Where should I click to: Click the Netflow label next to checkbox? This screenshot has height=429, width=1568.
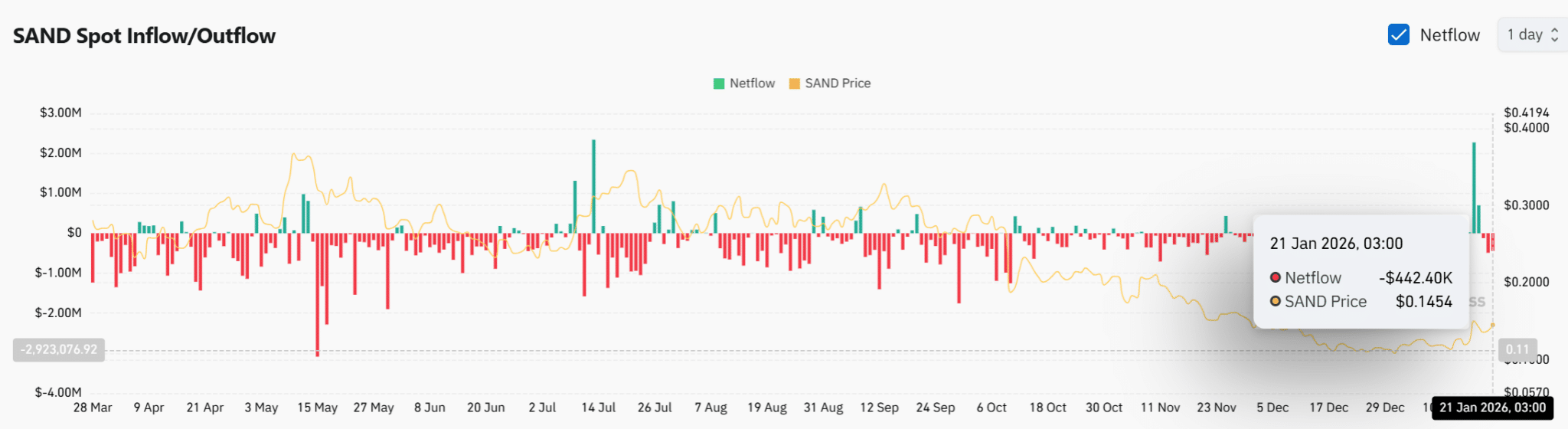click(1450, 35)
